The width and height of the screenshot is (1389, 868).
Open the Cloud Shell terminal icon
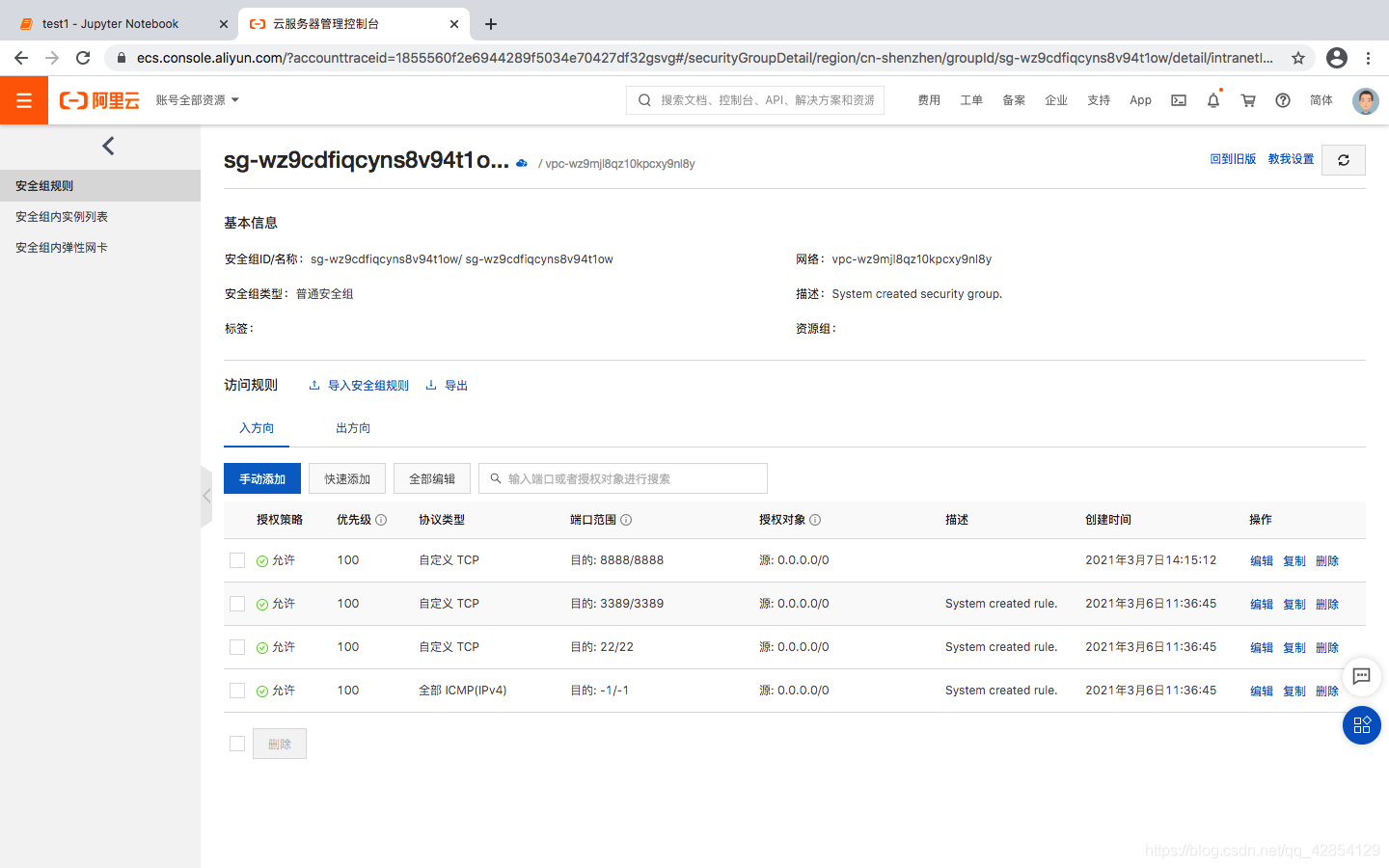click(1179, 100)
